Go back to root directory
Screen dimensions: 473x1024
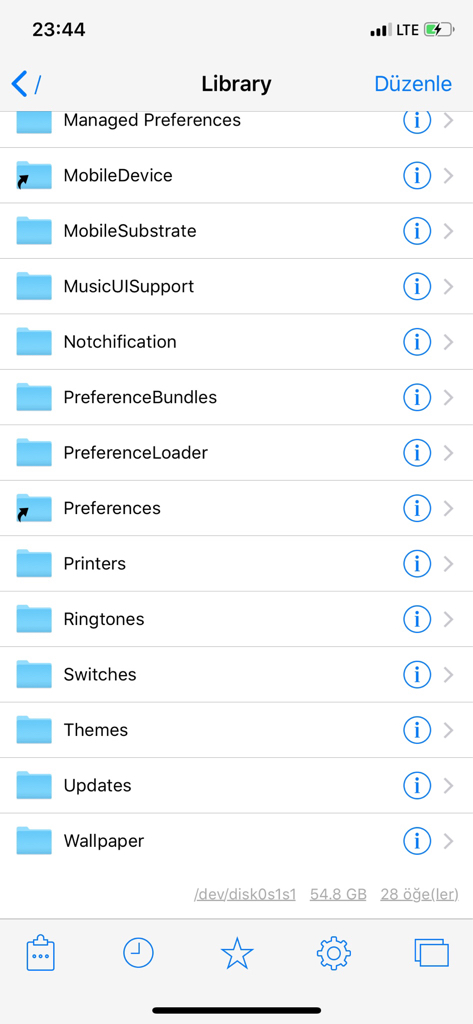tap(26, 84)
